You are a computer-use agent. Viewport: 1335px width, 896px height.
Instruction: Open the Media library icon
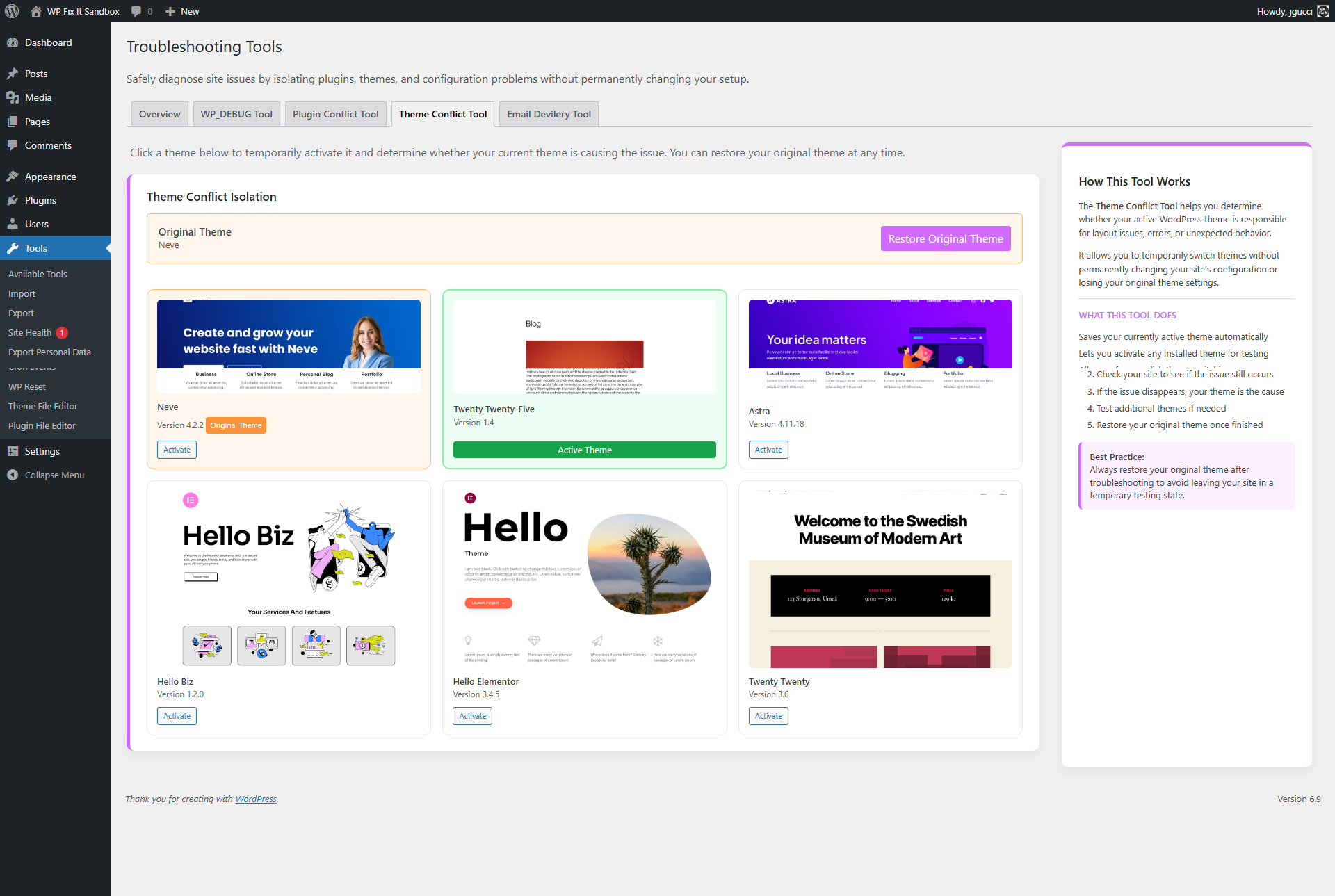(x=14, y=97)
